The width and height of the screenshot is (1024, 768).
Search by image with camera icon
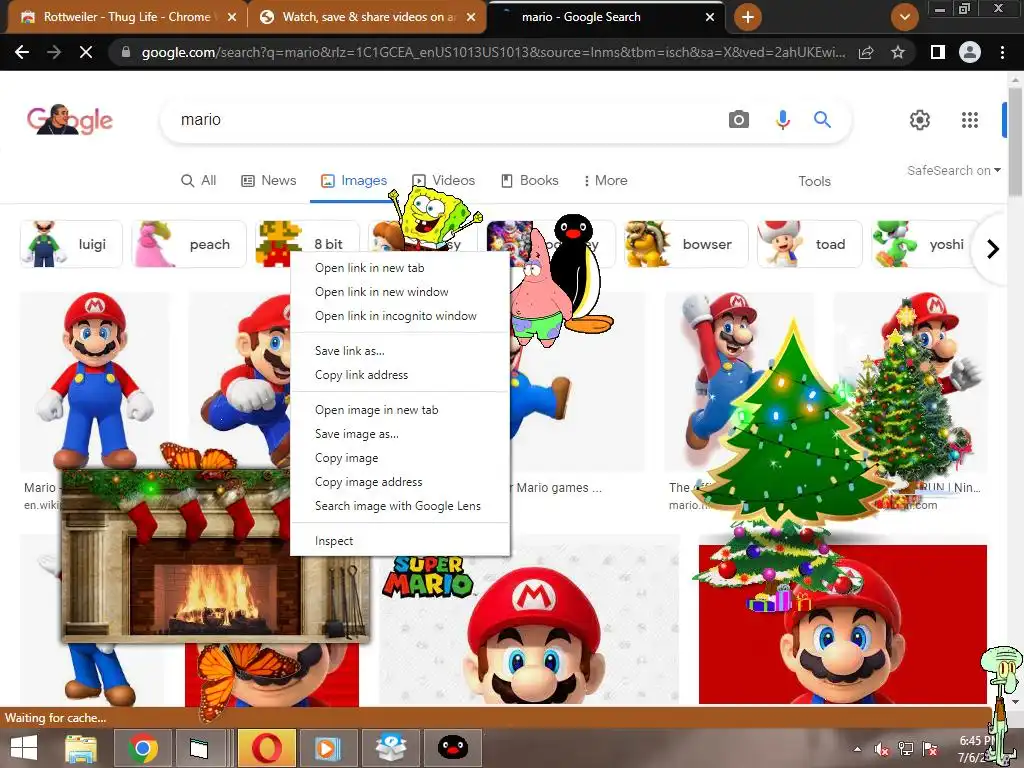pos(739,120)
